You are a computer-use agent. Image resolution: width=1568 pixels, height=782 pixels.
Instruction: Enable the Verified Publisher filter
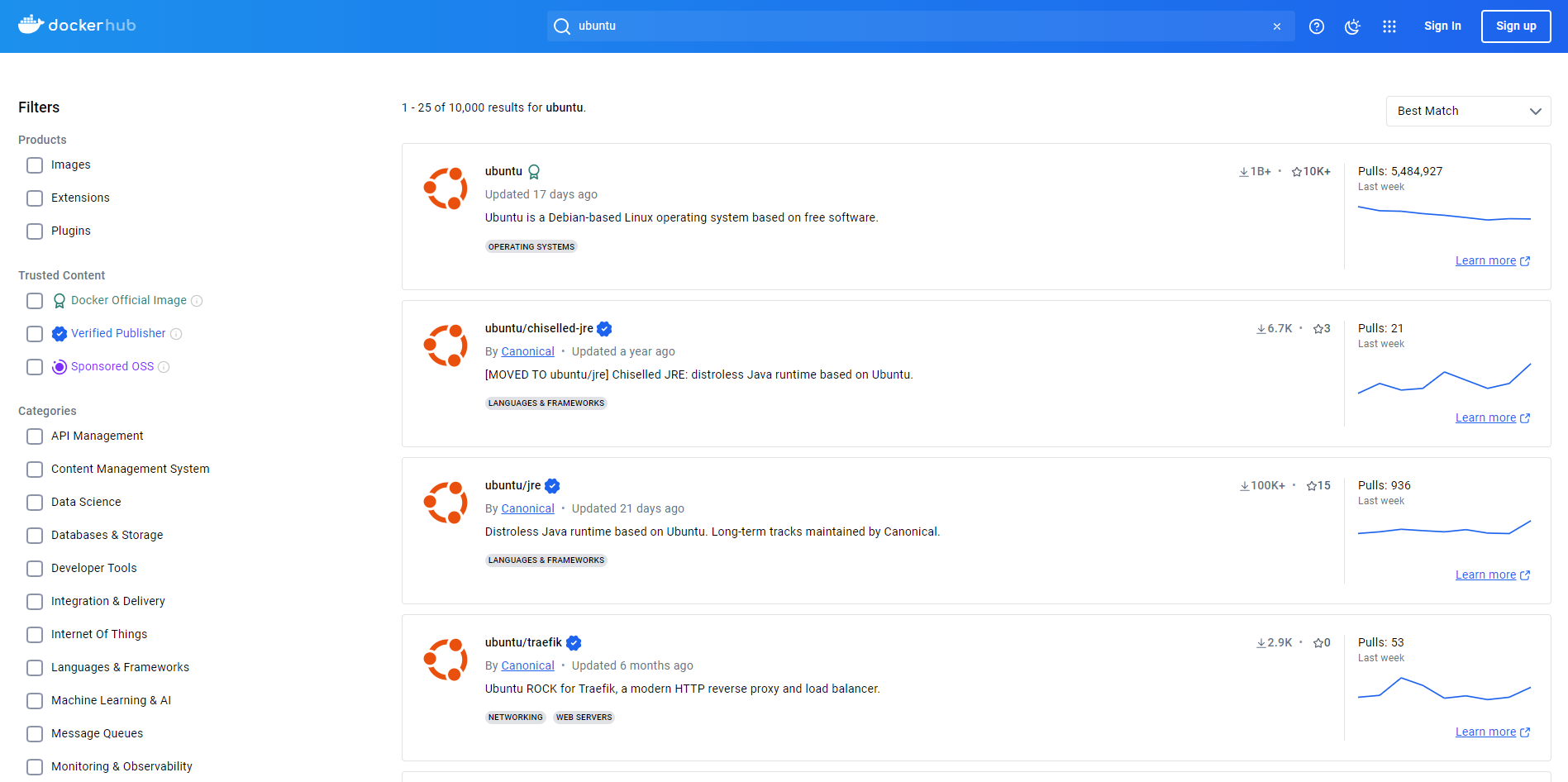35,334
